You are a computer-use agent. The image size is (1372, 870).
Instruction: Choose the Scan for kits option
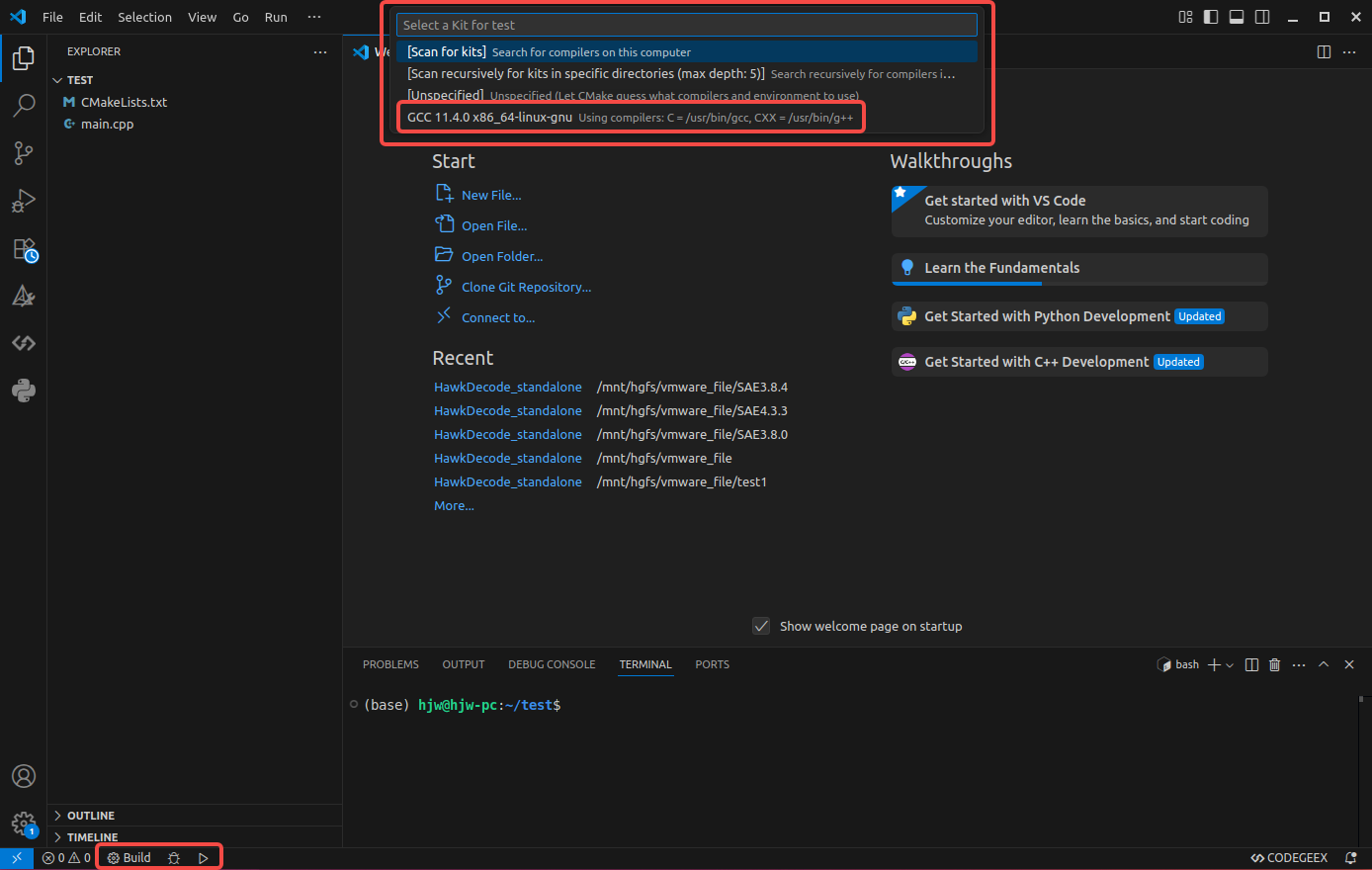[x=687, y=51]
